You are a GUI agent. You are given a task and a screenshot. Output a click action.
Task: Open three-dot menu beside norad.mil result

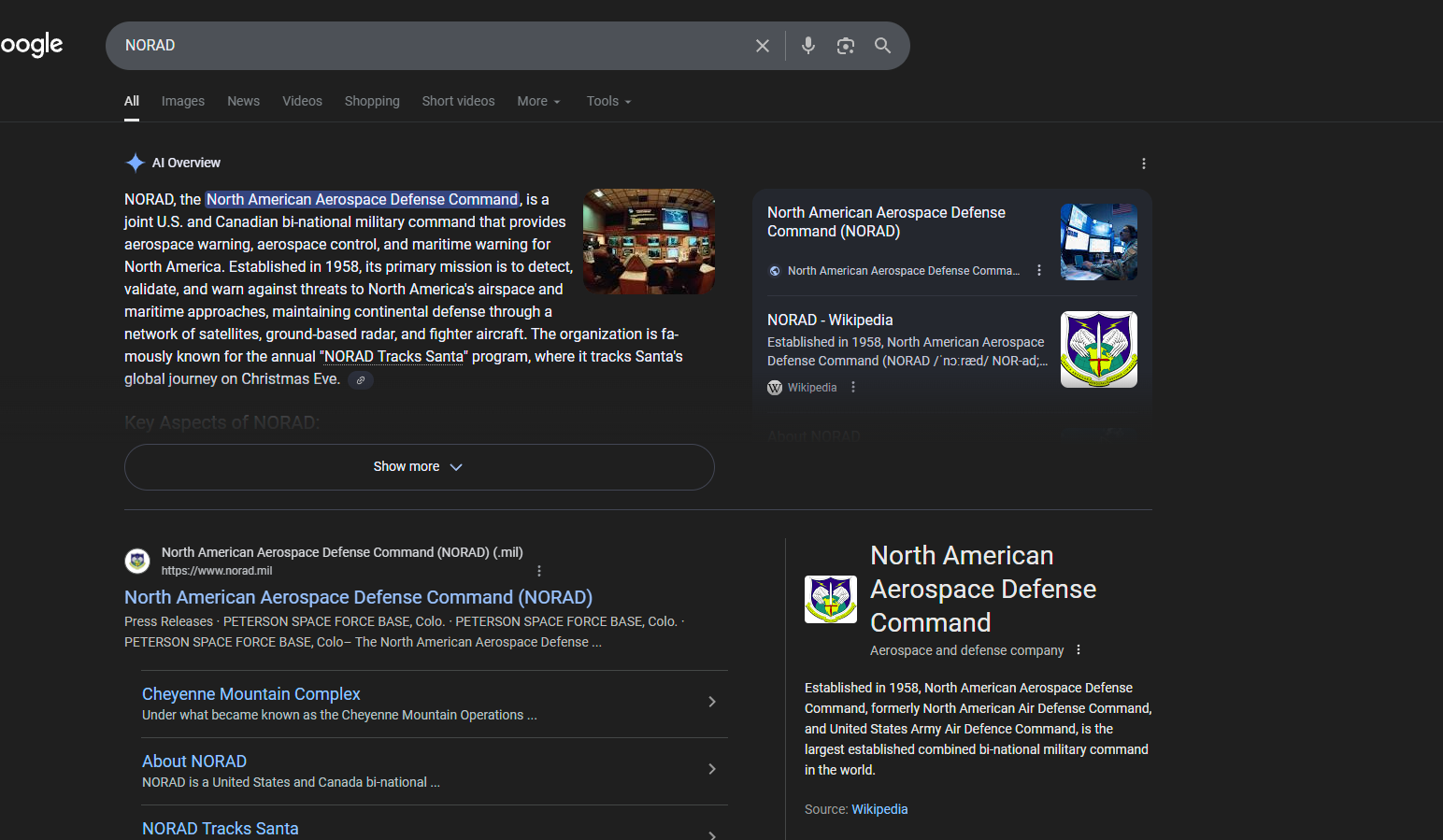pos(539,571)
